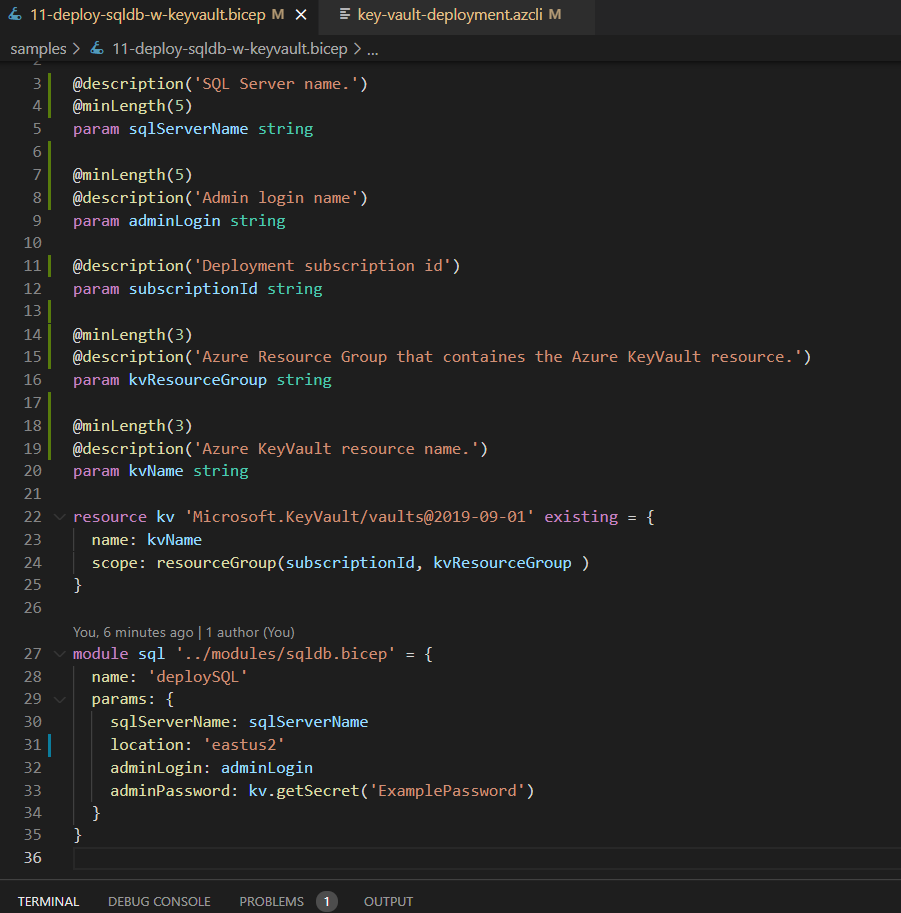Fold the module sql block at line 27
Screen dimensions: 901x913
point(58,654)
